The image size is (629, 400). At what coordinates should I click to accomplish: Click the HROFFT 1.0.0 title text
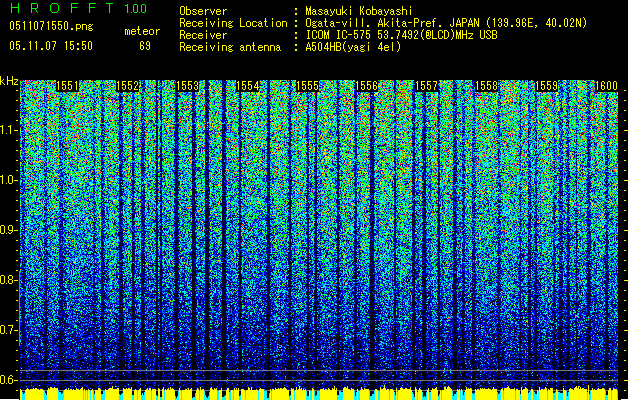(x=79, y=8)
